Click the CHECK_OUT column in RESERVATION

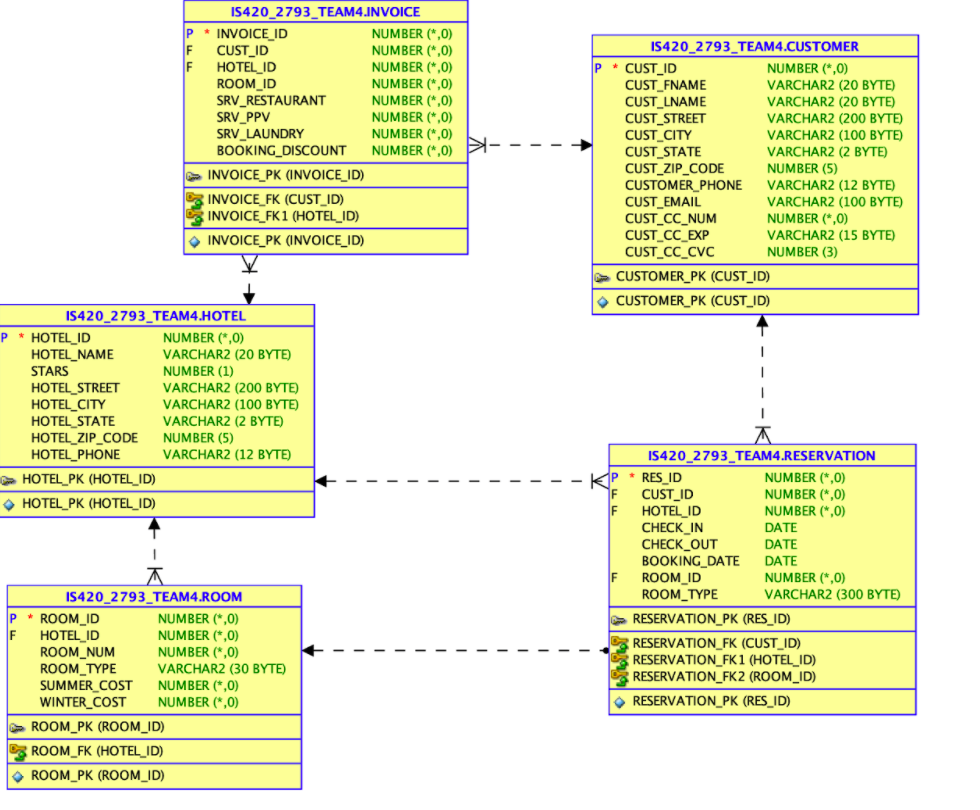point(680,544)
